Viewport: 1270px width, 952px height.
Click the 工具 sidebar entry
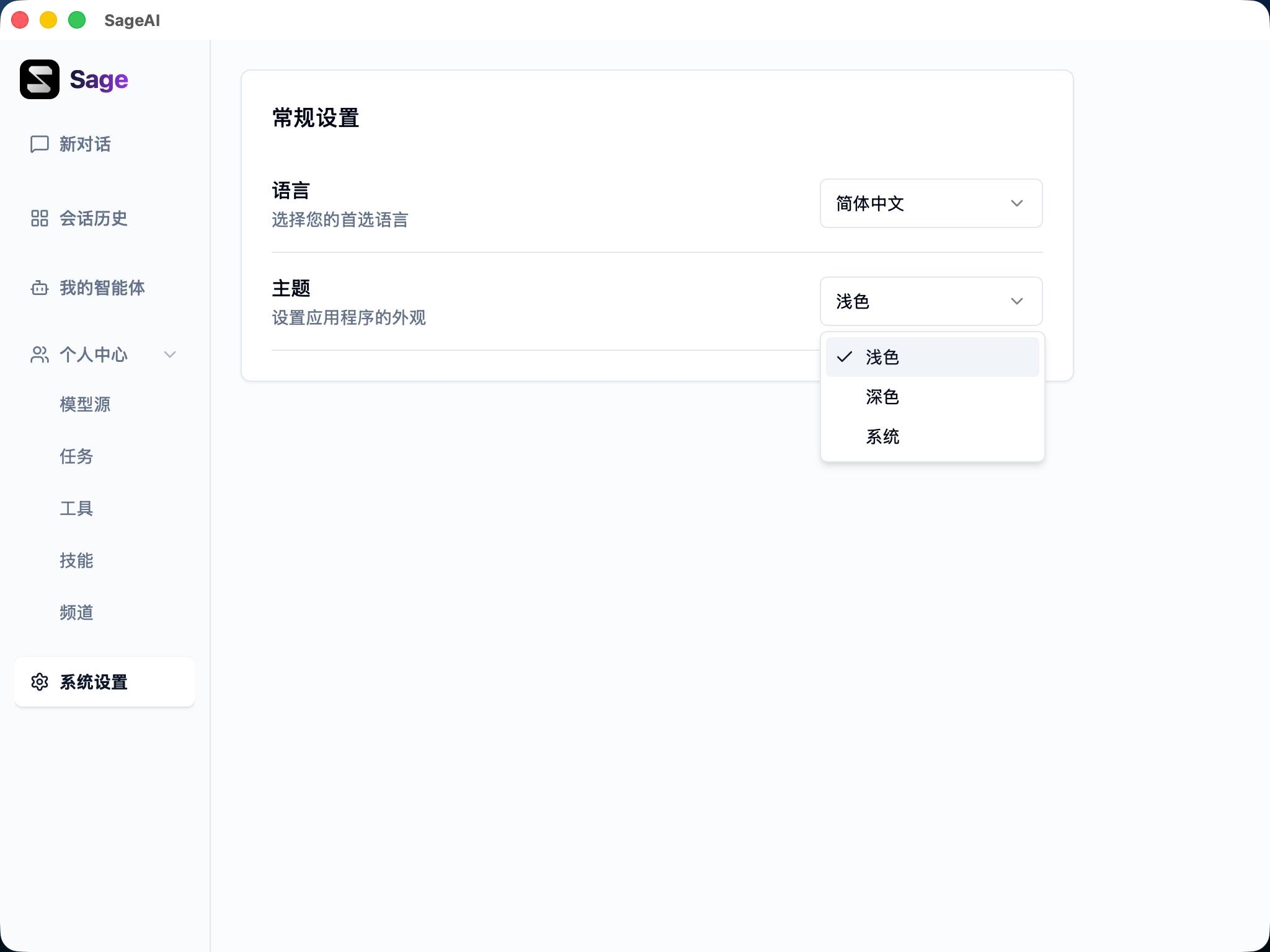(x=76, y=509)
